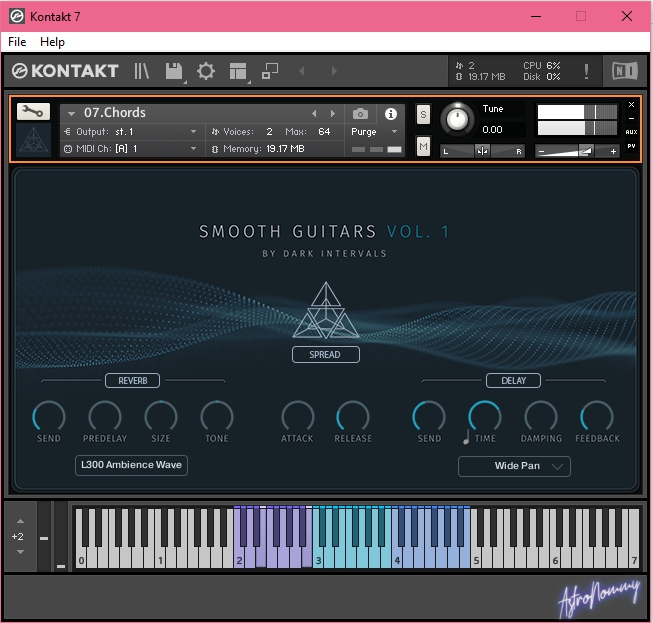Image resolution: width=653 pixels, height=623 pixels.
Task: Open Kontakt settings gear icon
Action: coord(206,71)
